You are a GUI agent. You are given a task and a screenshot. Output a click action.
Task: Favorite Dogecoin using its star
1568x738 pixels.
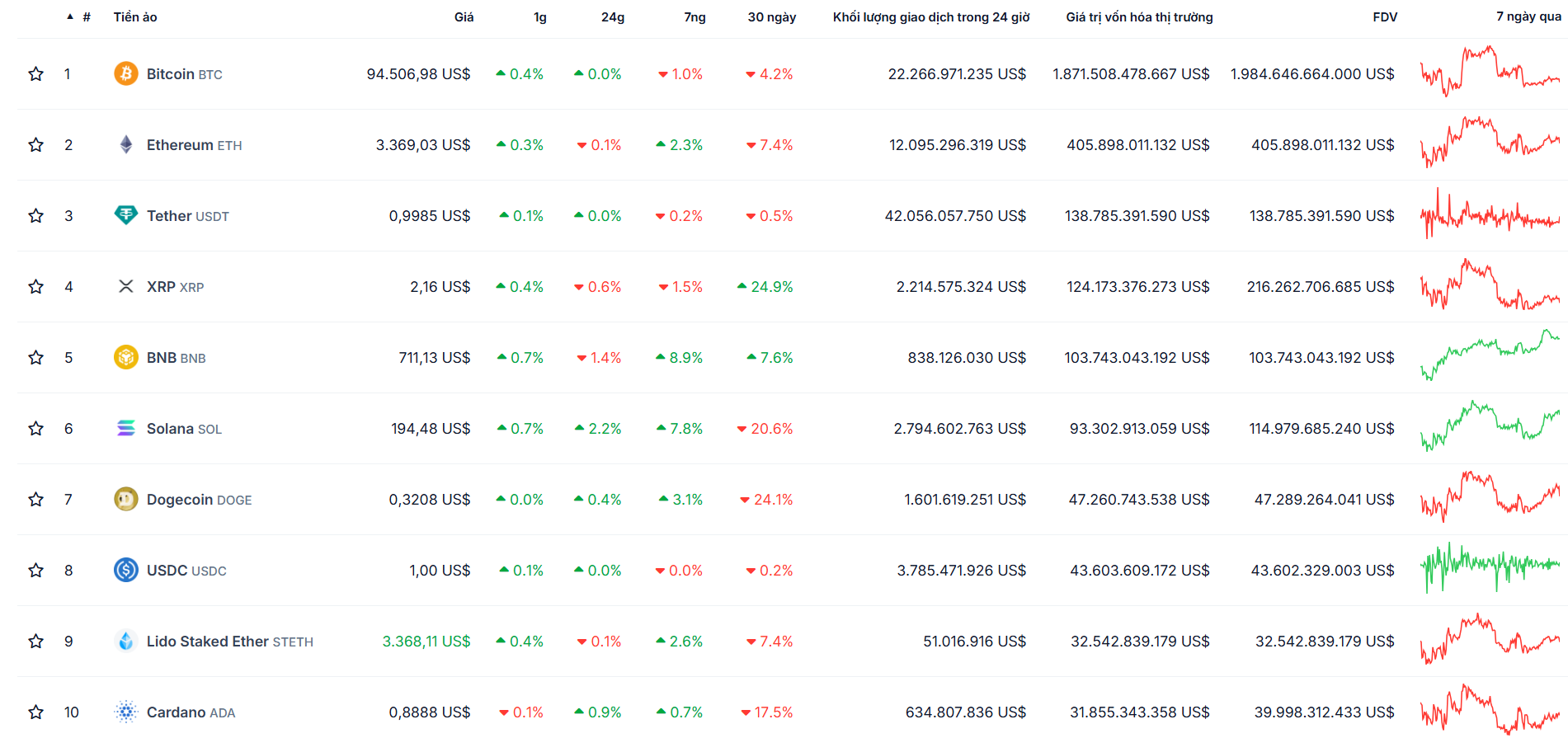click(x=35, y=500)
